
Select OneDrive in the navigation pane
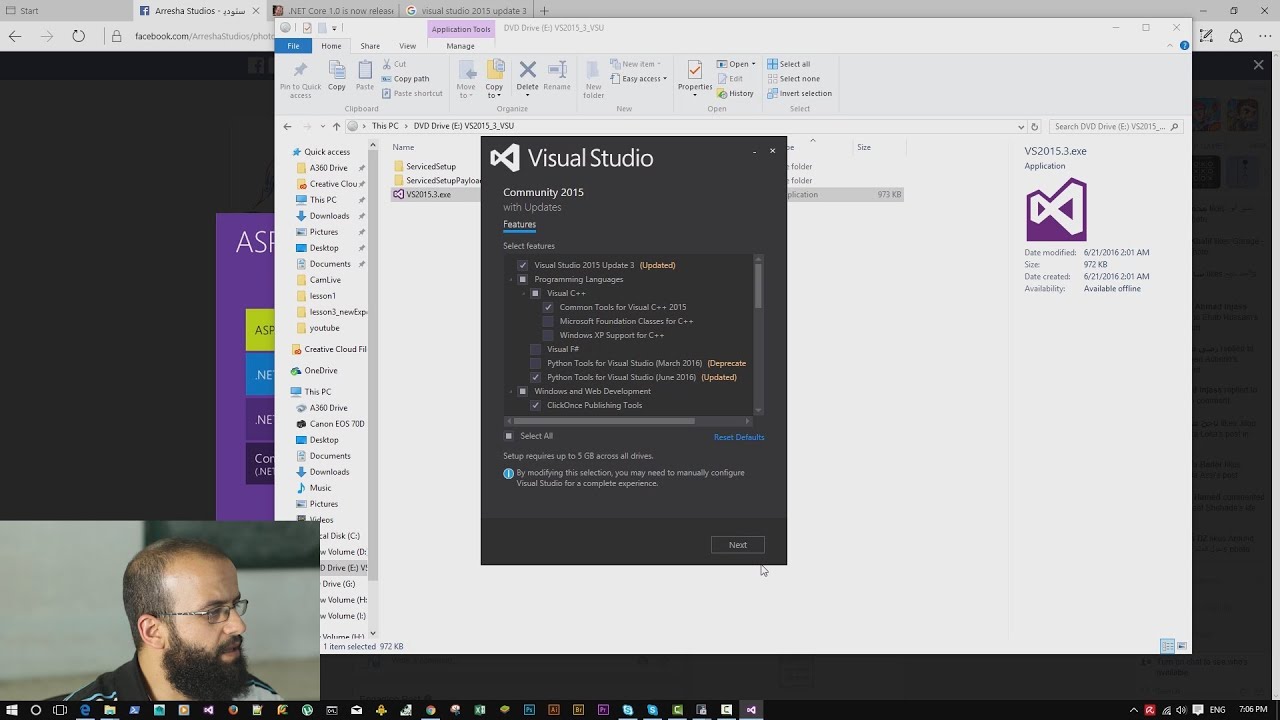coord(321,371)
